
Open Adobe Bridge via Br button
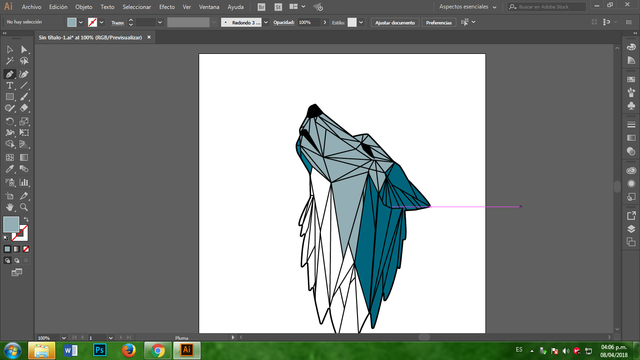tap(261, 7)
